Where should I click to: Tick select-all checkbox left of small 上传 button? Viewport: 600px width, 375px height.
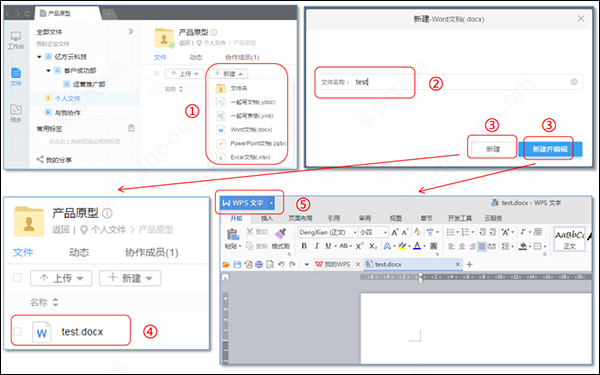pyautogui.click(x=157, y=73)
